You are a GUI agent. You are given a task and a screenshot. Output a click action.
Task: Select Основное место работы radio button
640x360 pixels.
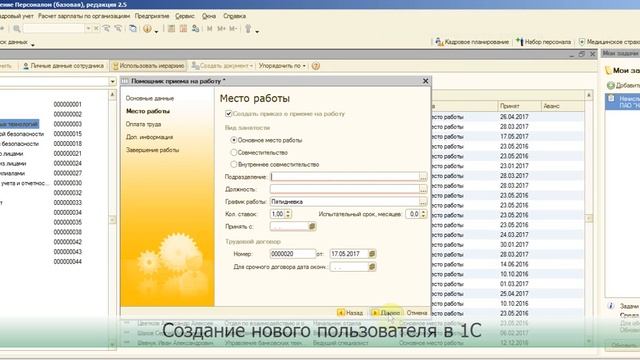pyautogui.click(x=234, y=140)
